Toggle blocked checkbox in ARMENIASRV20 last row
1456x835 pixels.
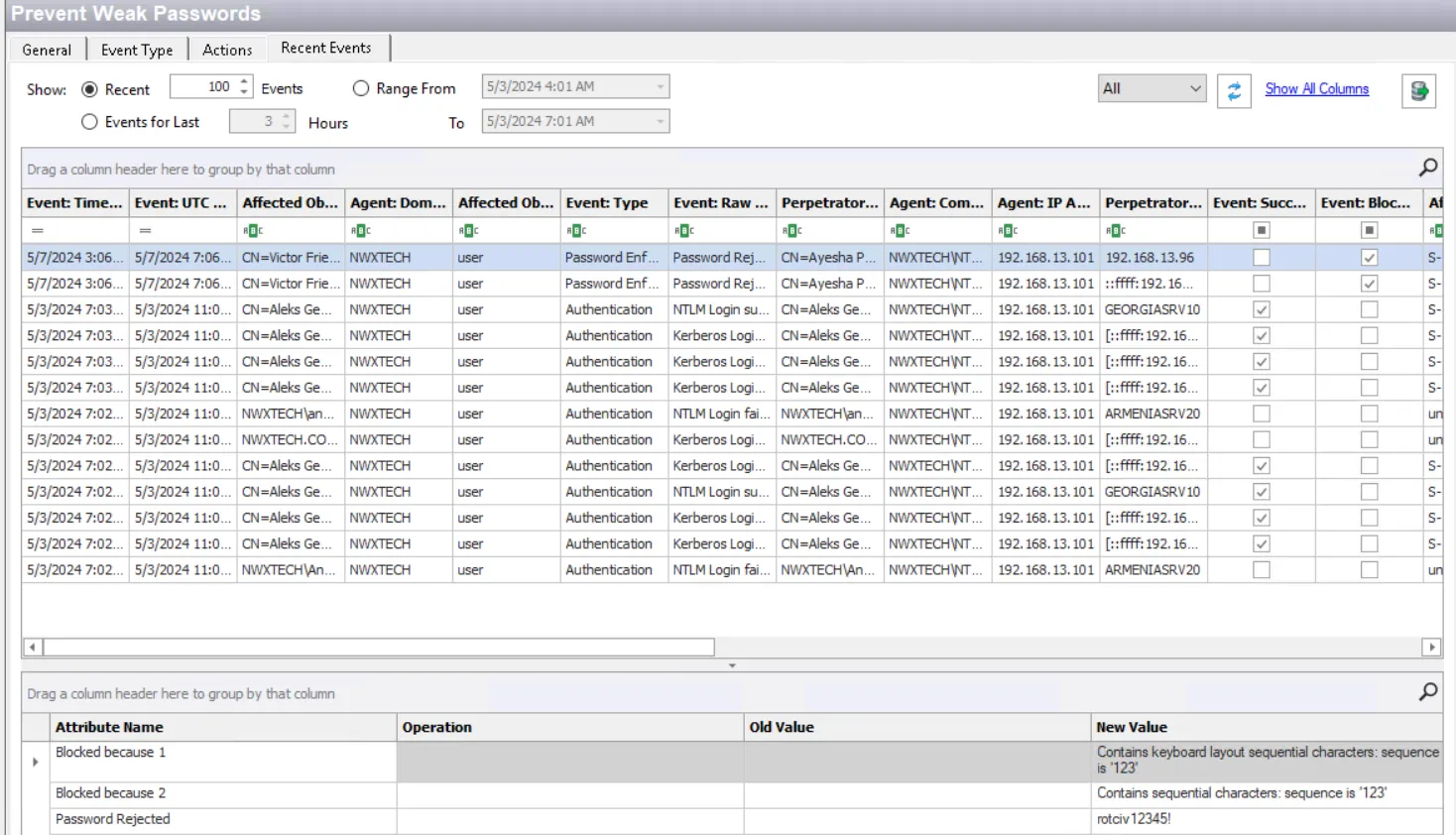pyautogui.click(x=1369, y=569)
